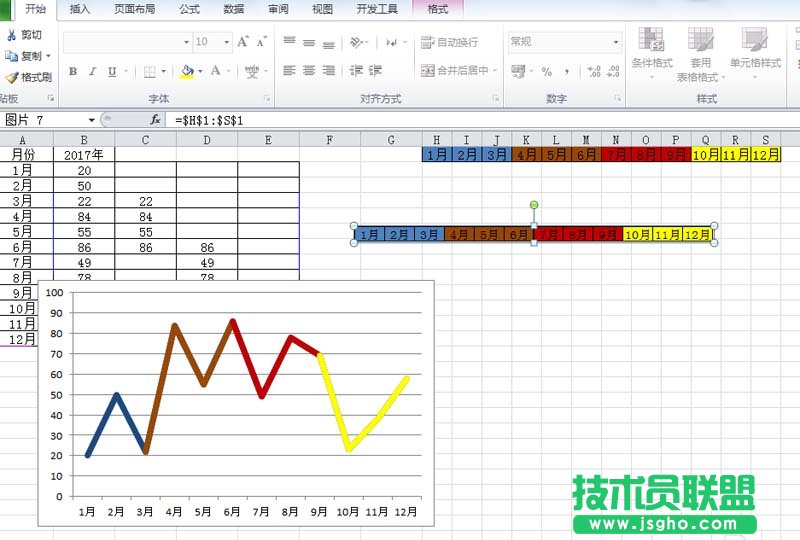Switch to the 开始 (Home) tab

click(x=36, y=9)
